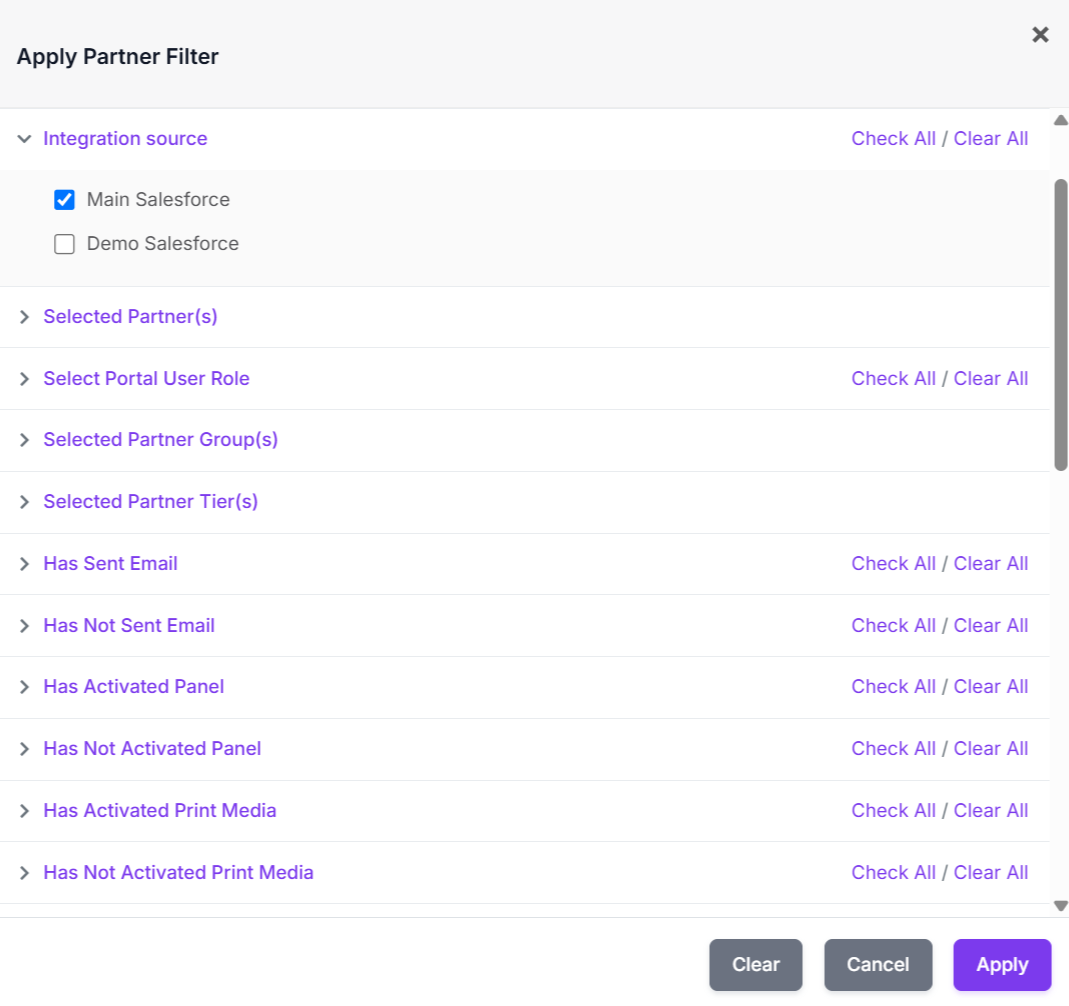The image size is (1069, 1006).
Task: Click Check All for Has Activated Panel
Action: (x=893, y=686)
